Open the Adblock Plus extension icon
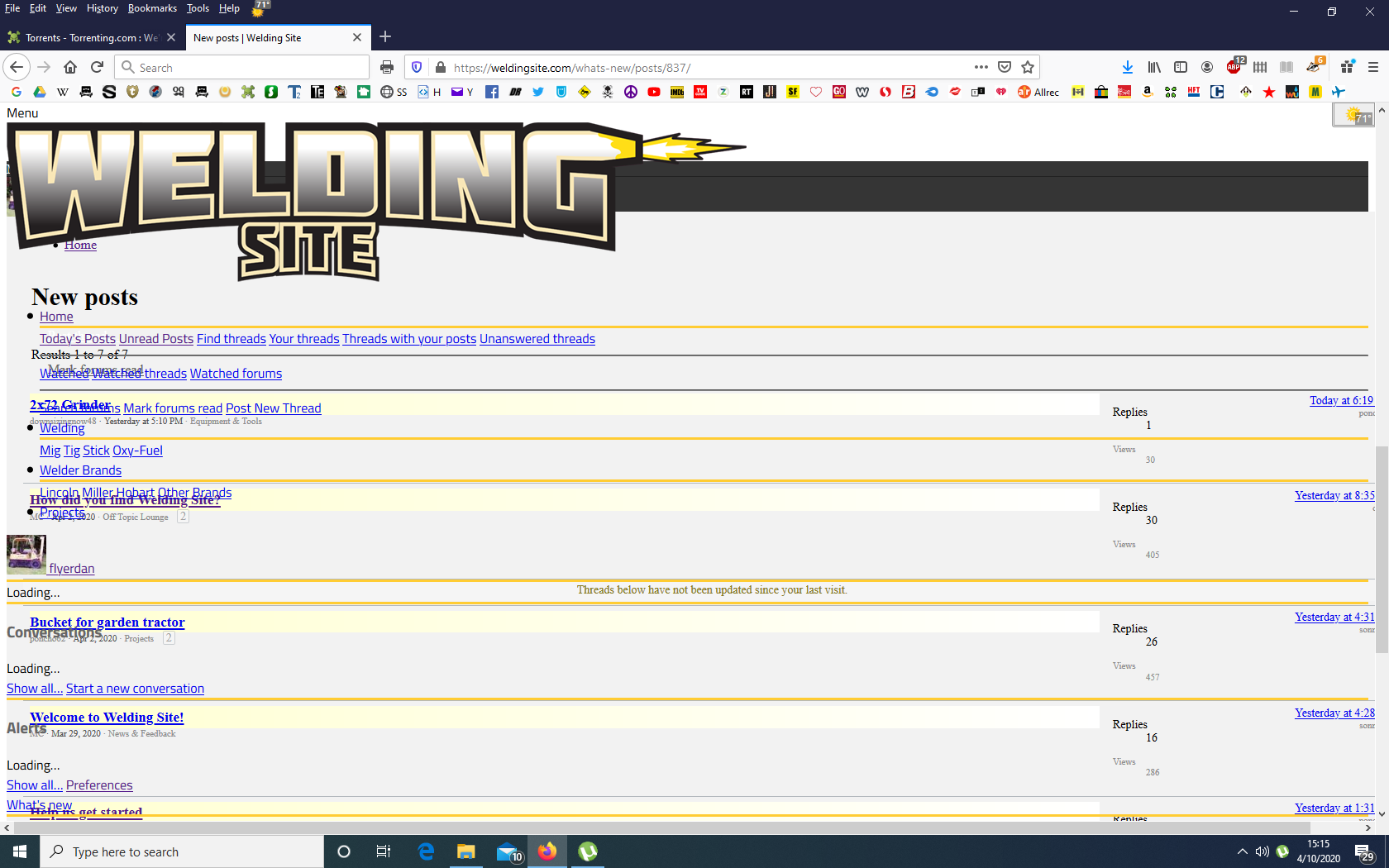The width and height of the screenshot is (1389, 868). (x=1234, y=67)
